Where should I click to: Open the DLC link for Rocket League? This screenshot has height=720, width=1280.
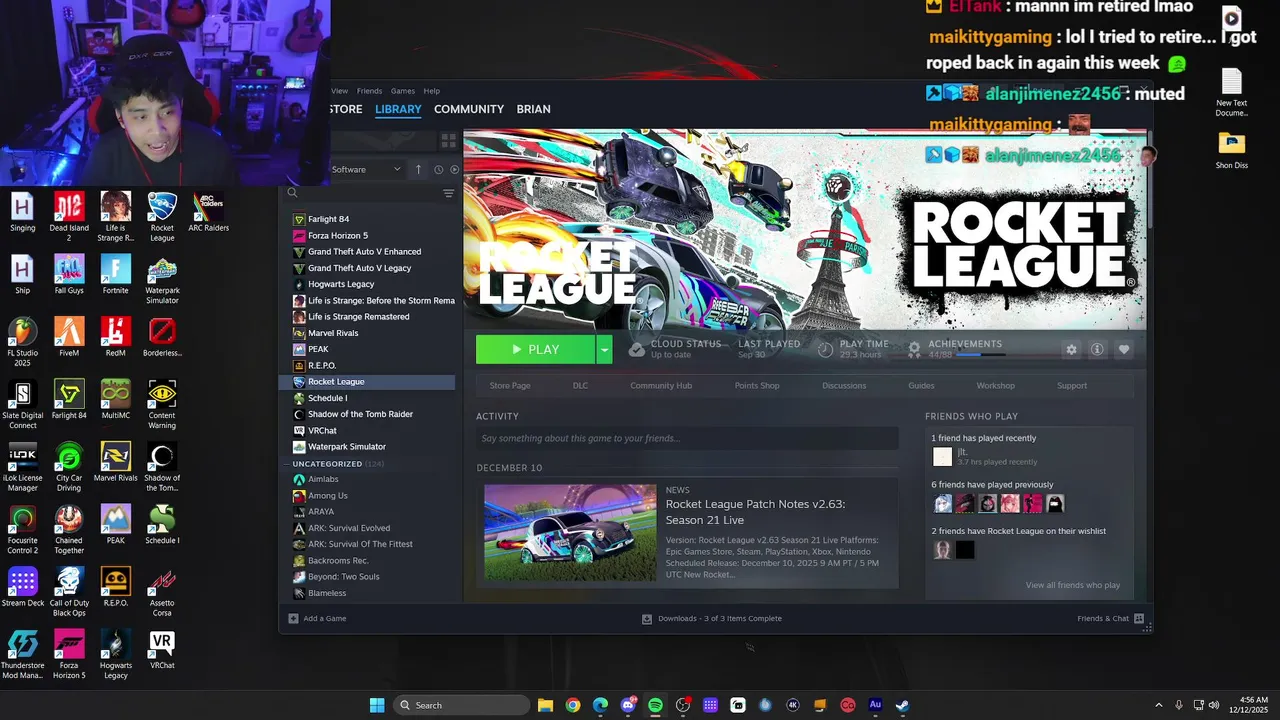coord(580,385)
